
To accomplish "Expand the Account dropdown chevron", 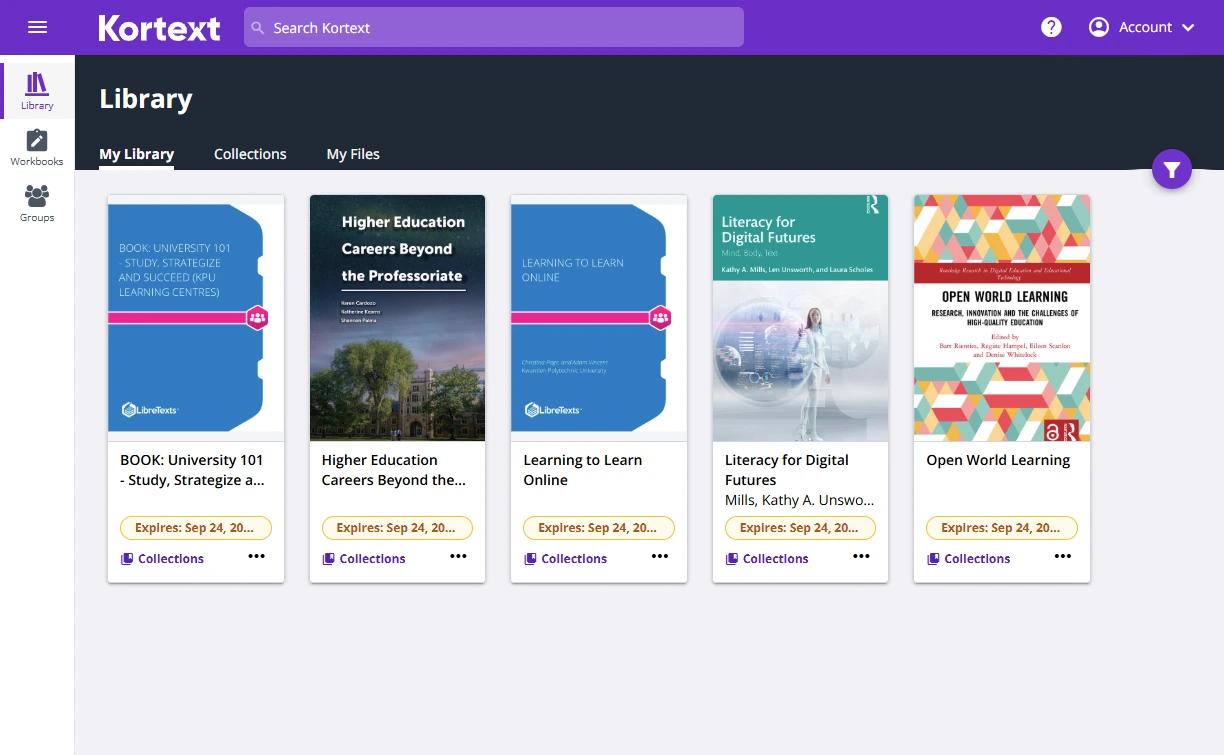I will 1188,28.
